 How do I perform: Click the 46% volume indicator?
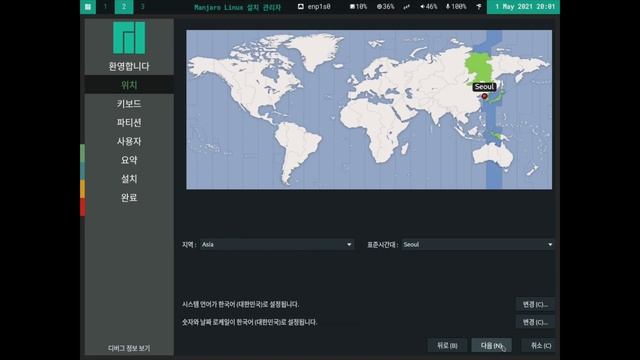click(x=429, y=7)
